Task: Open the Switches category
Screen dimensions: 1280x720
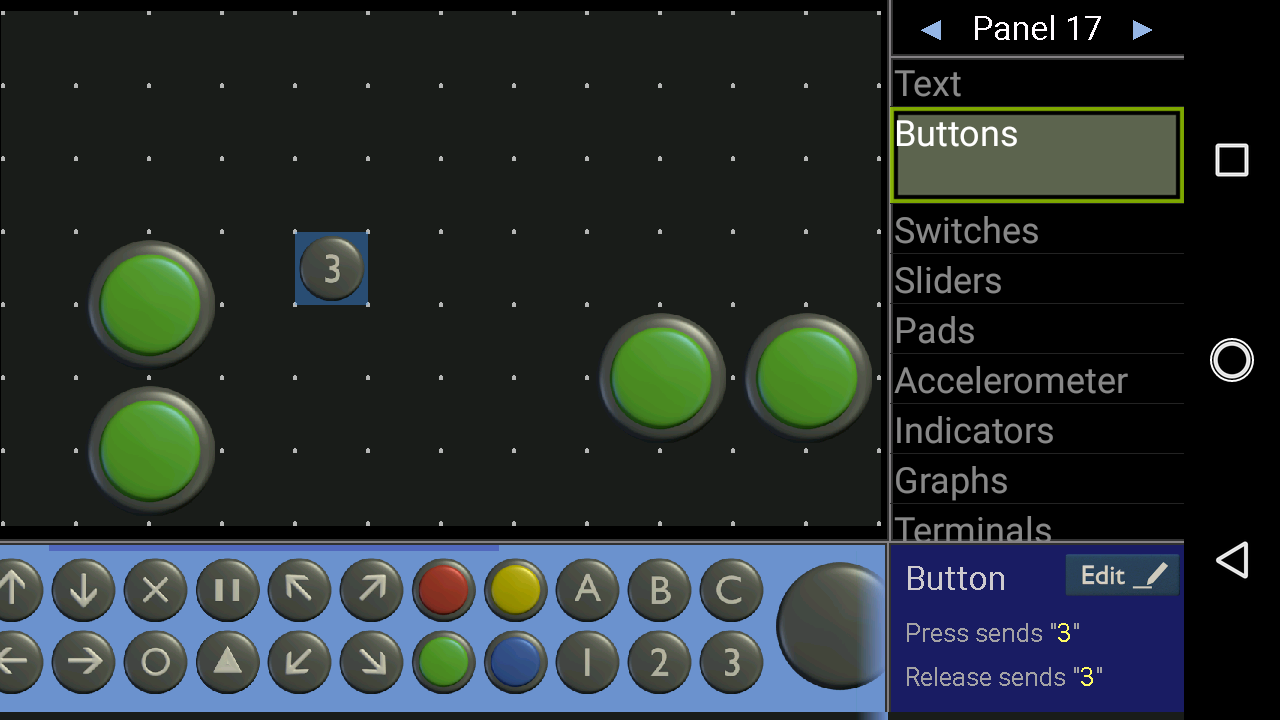Action: tap(1037, 230)
